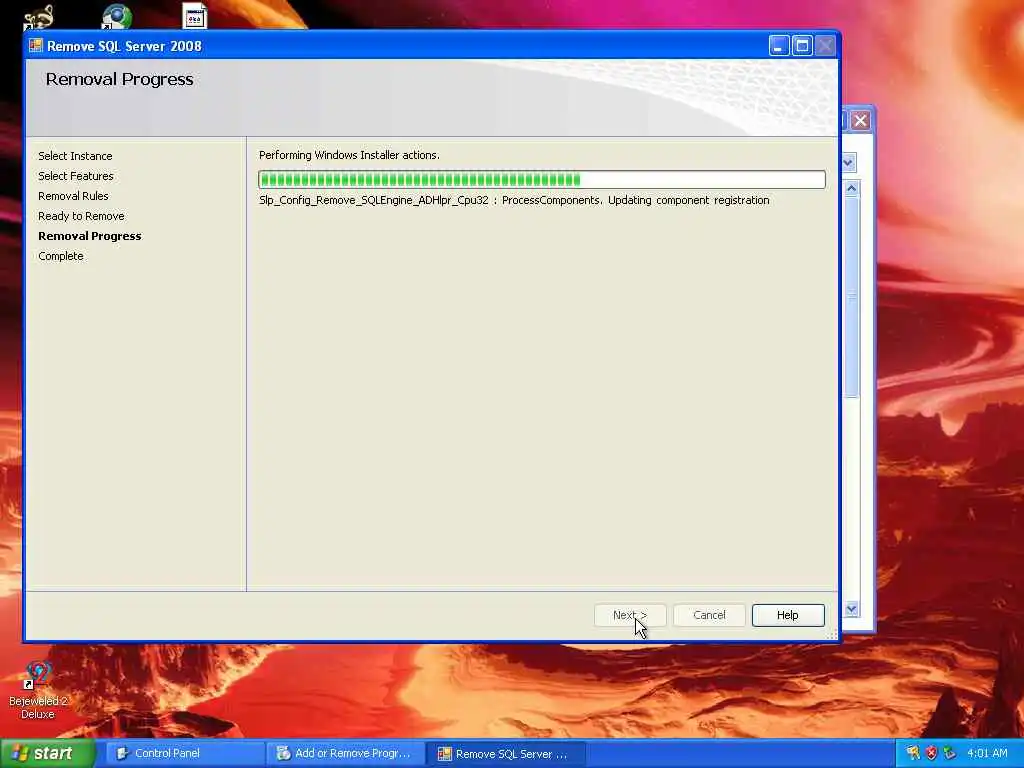Screen dimensions: 1024x768
Task: Click the Slp_Config_Remove_SQLEngine status line
Action: (514, 200)
